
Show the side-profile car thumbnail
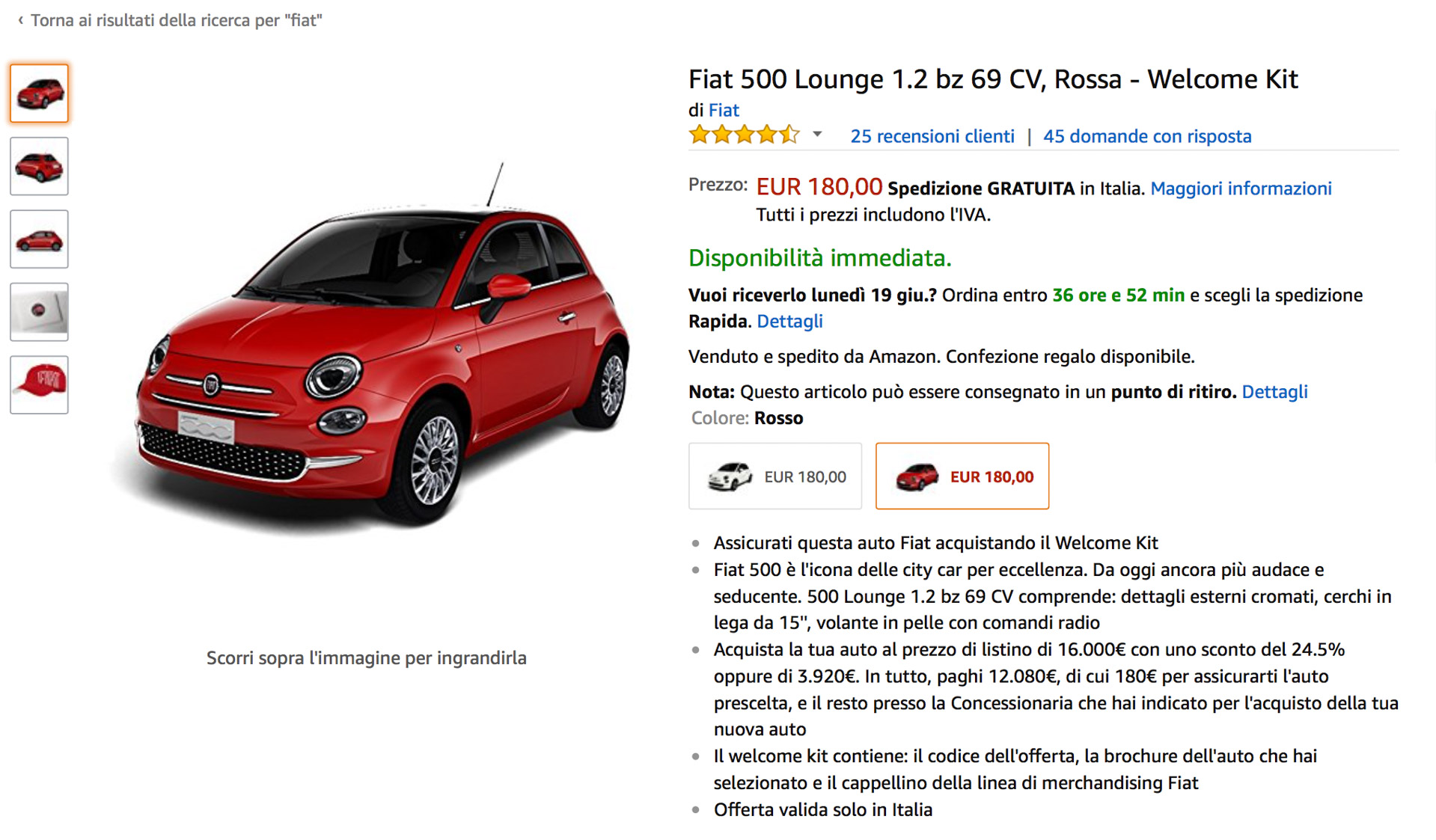click(39, 239)
